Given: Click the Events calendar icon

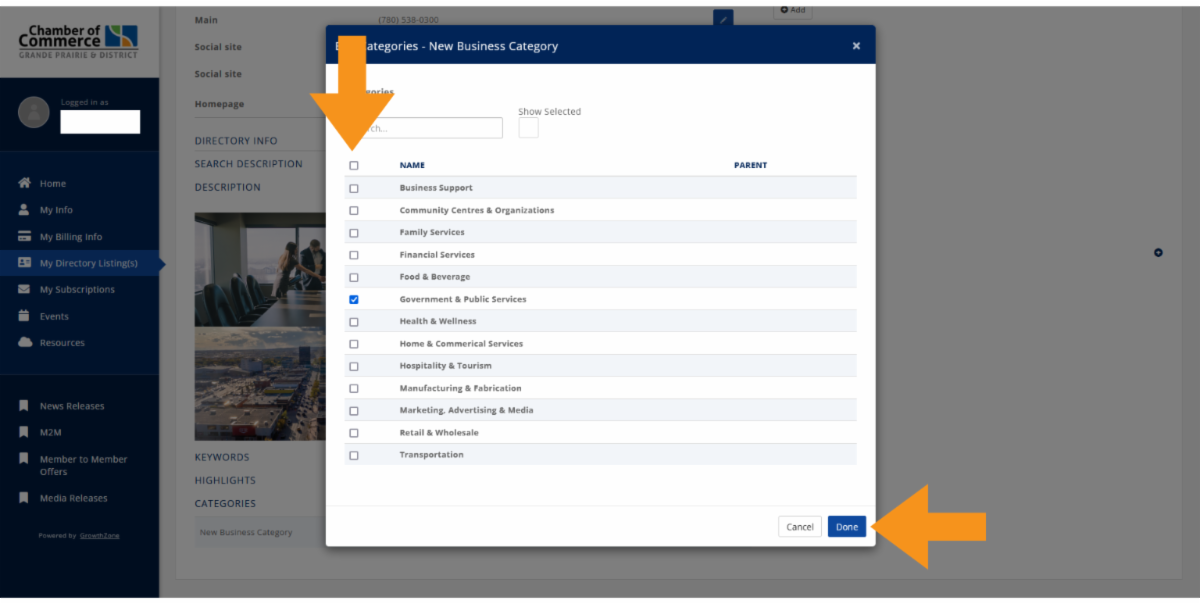Looking at the screenshot, I should pos(25,316).
